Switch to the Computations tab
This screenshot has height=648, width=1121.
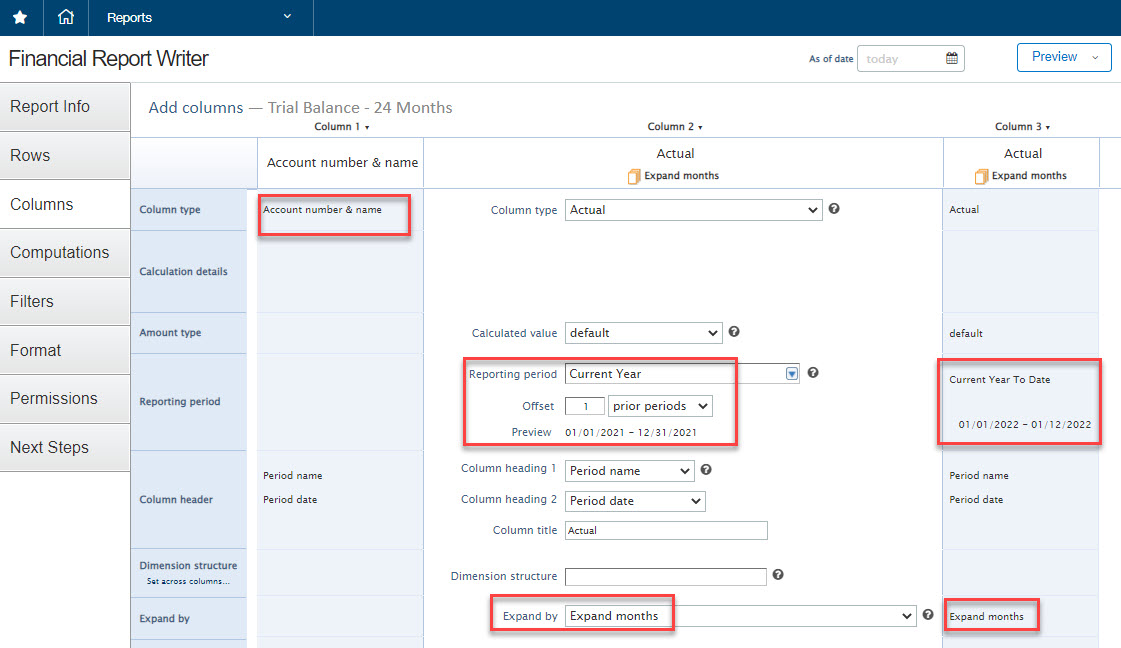[x=60, y=253]
